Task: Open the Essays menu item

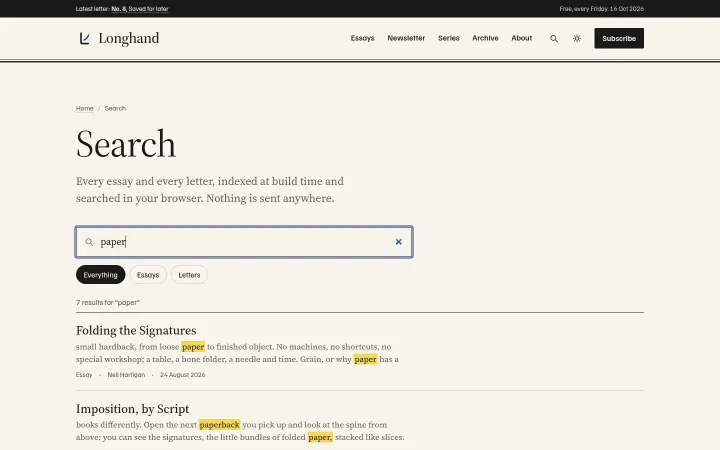Action: 362,38
